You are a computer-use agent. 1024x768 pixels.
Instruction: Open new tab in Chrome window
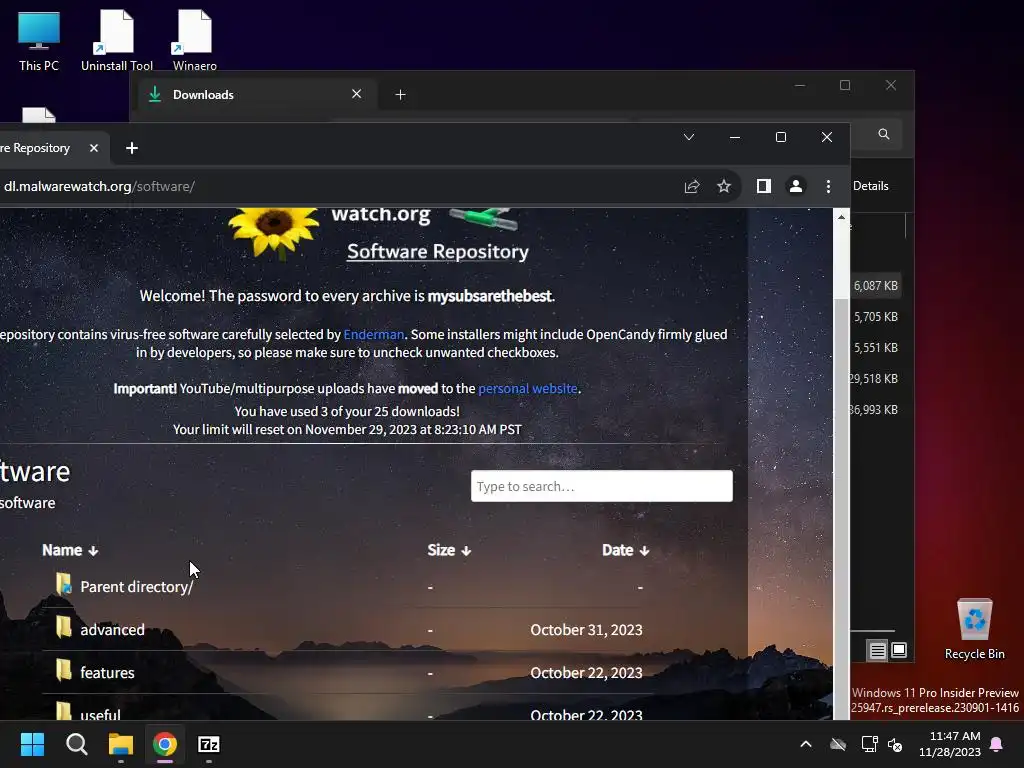coord(132,148)
